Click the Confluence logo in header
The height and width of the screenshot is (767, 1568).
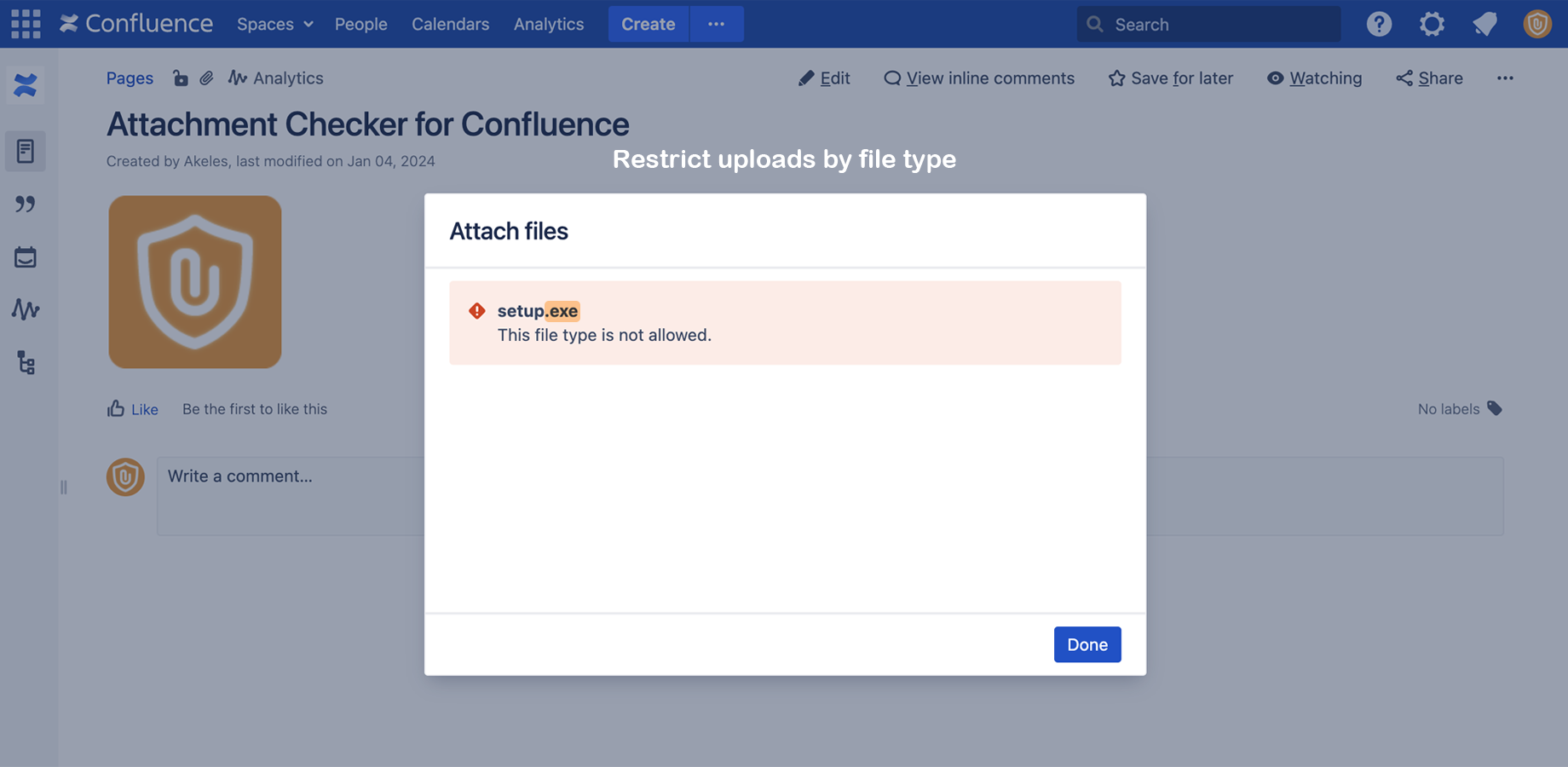[x=136, y=24]
